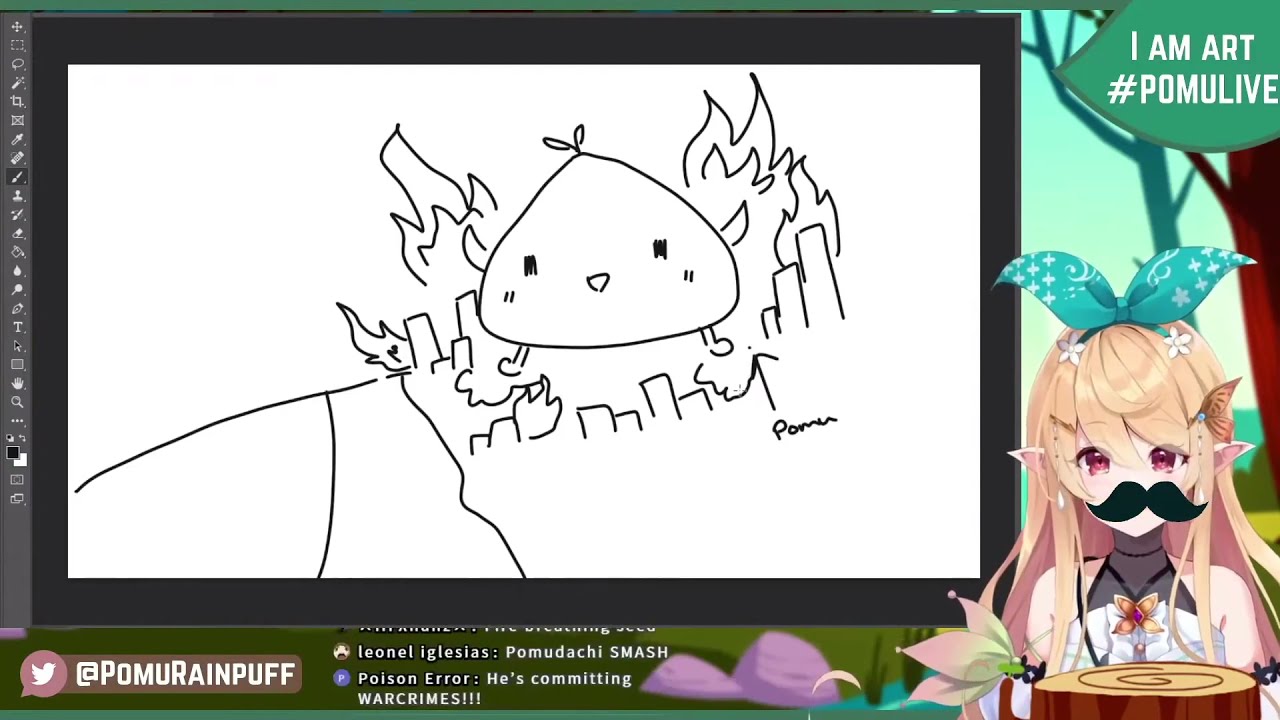Click the 'Pomudachi SMASH' chat message
Viewport: 1280px width, 720px height.
587,652
